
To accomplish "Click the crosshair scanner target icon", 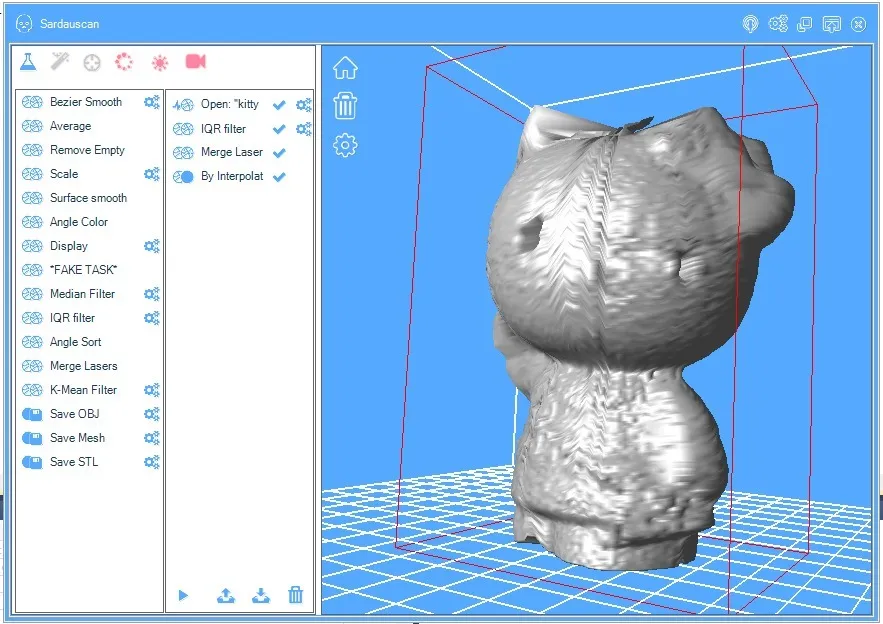I will pyautogui.click(x=94, y=61).
